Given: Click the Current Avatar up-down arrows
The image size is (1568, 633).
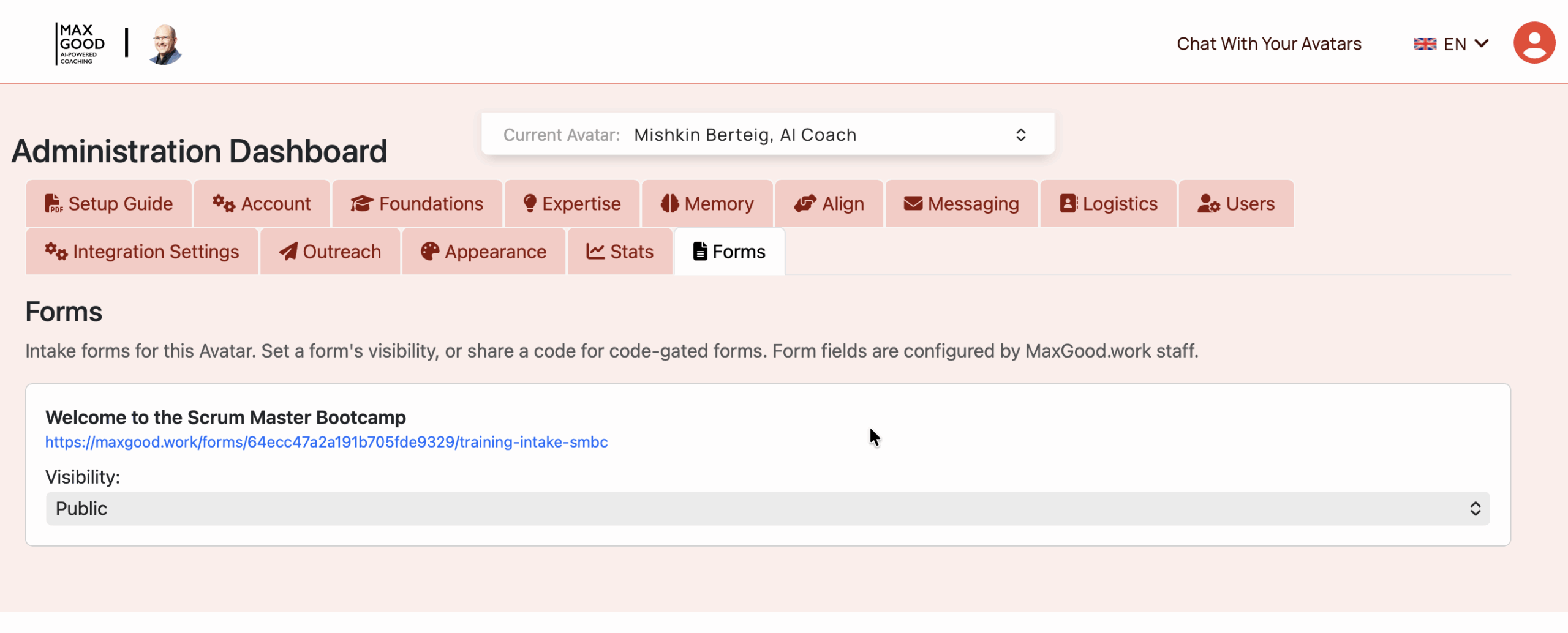Looking at the screenshot, I should pos(1020,135).
